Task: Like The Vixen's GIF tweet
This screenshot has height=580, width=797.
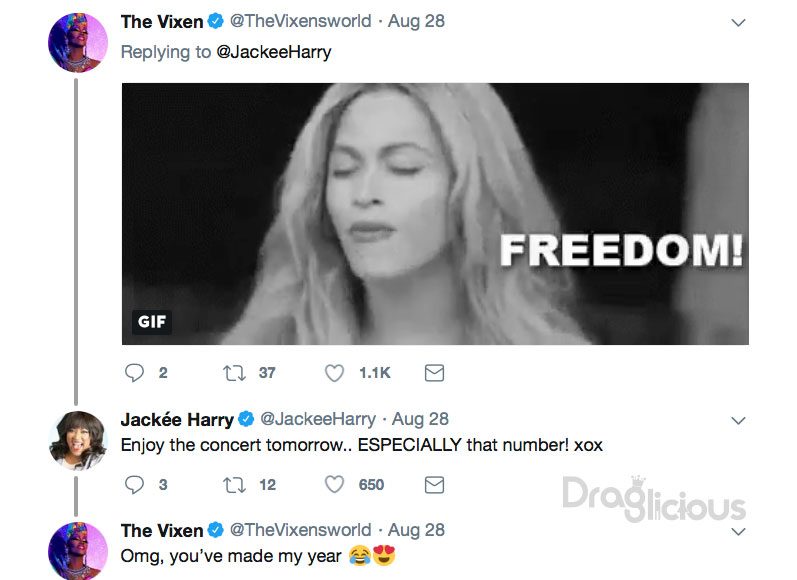Action: click(x=334, y=373)
